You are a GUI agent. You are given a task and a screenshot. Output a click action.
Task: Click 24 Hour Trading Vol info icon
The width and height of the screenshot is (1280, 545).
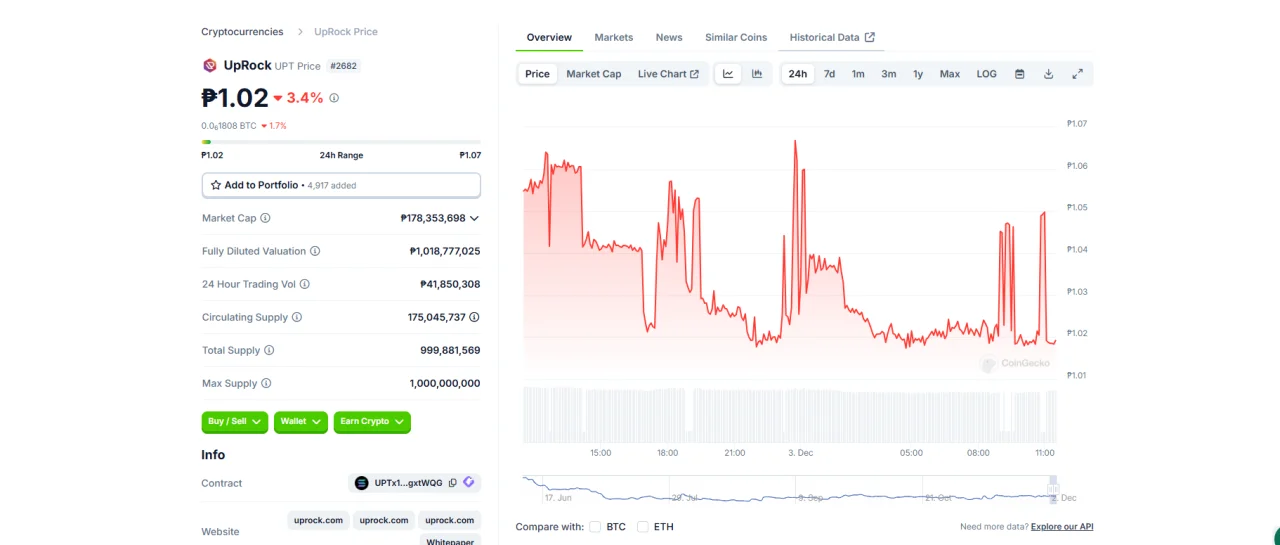tap(305, 284)
